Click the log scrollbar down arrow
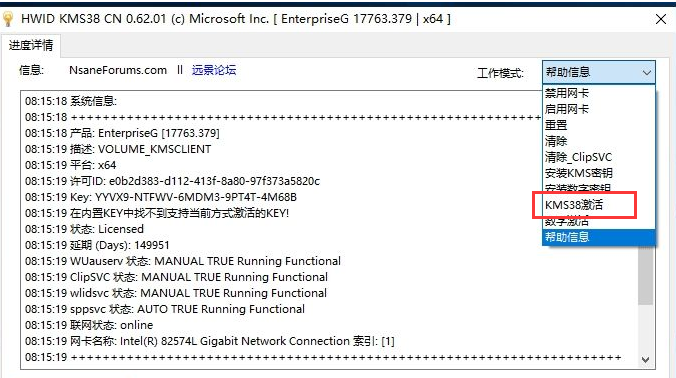The height and width of the screenshot is (378, 676). 645,359
